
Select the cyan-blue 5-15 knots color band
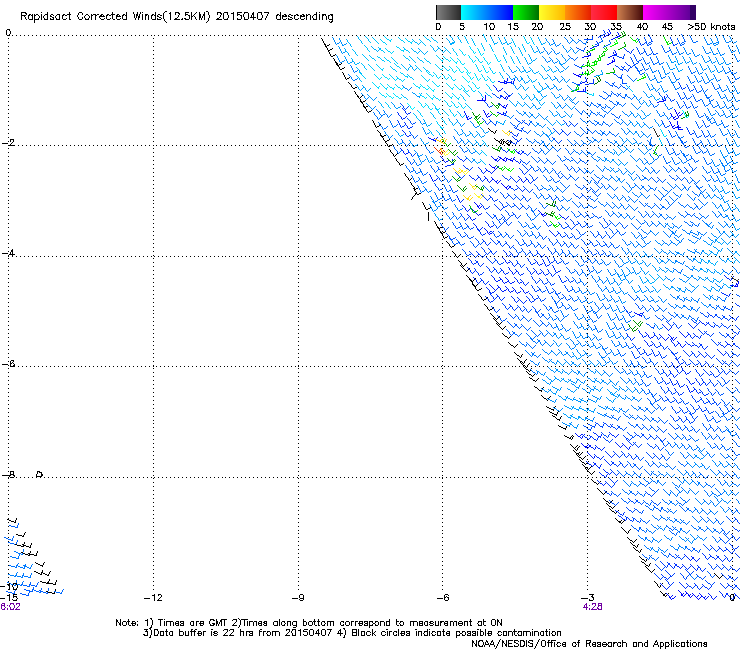click(x=487, y=12)
